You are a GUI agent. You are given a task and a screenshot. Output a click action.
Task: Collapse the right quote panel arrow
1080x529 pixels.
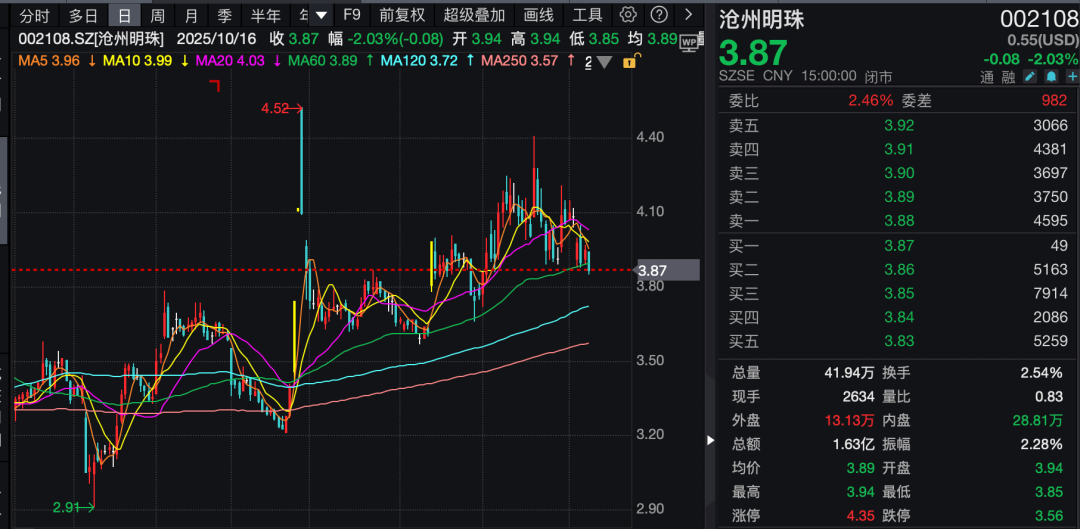(711, 440)
